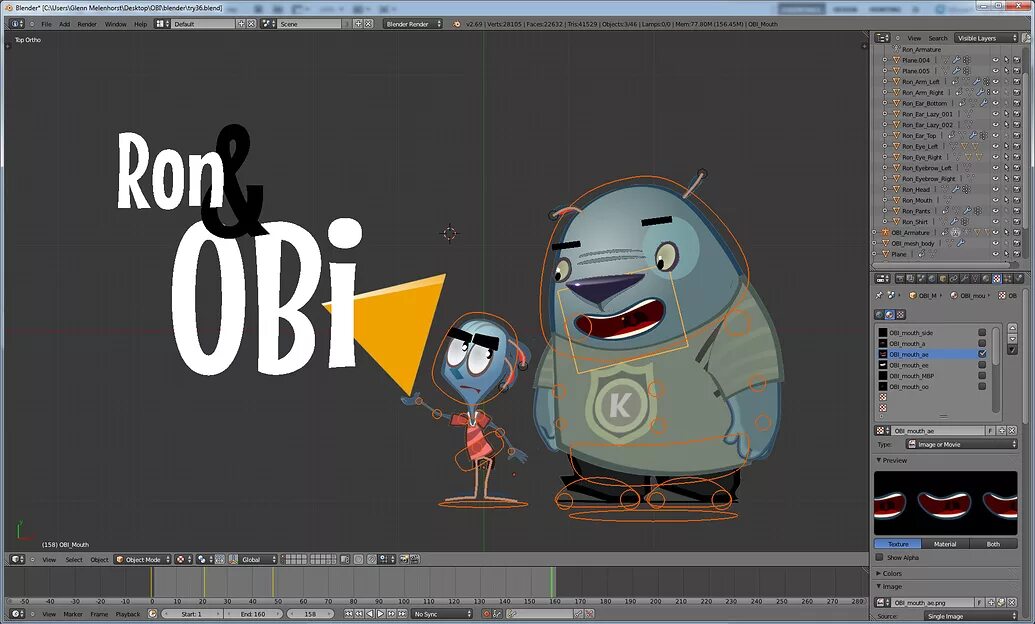Play animation forward button
Screen dimensions: 1035x624
(380, 614)
